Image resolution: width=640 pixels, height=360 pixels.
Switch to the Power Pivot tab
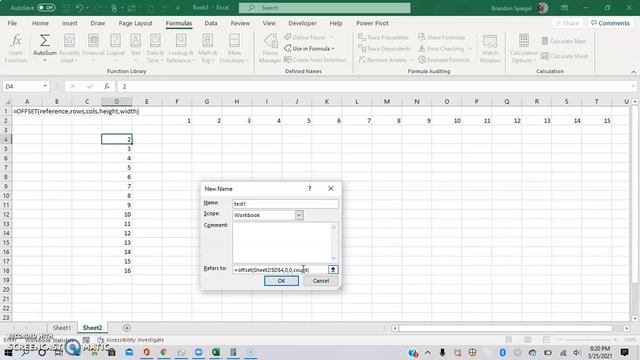coord(372,23)
